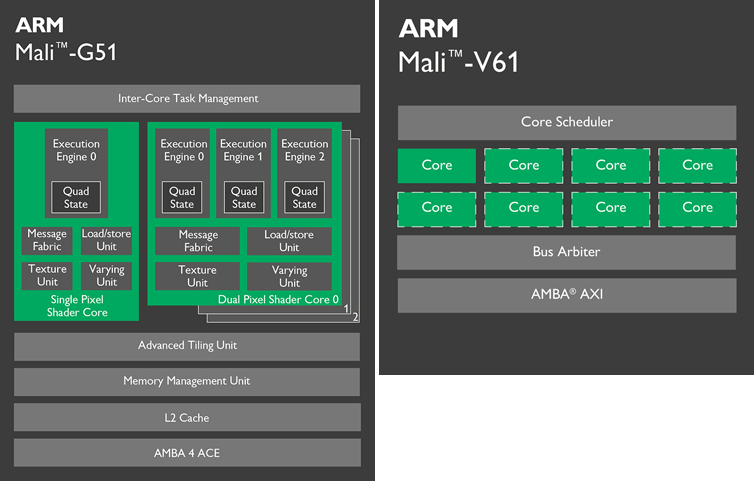Click the ARM logo above Mali-V61
This screenshot has width=754, height=481.
[428, 28]
